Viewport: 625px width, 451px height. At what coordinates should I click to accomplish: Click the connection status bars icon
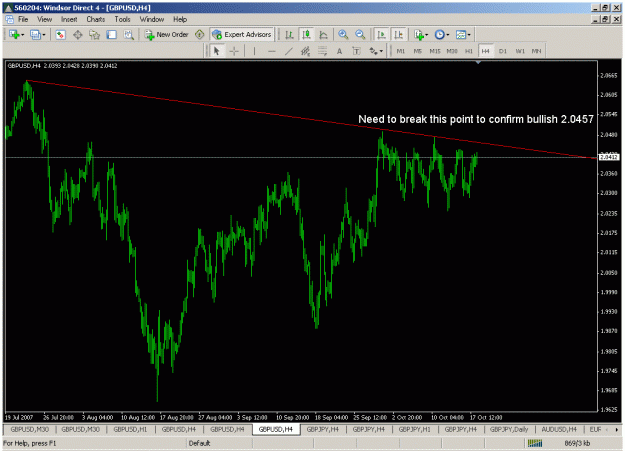pos(535,443)
